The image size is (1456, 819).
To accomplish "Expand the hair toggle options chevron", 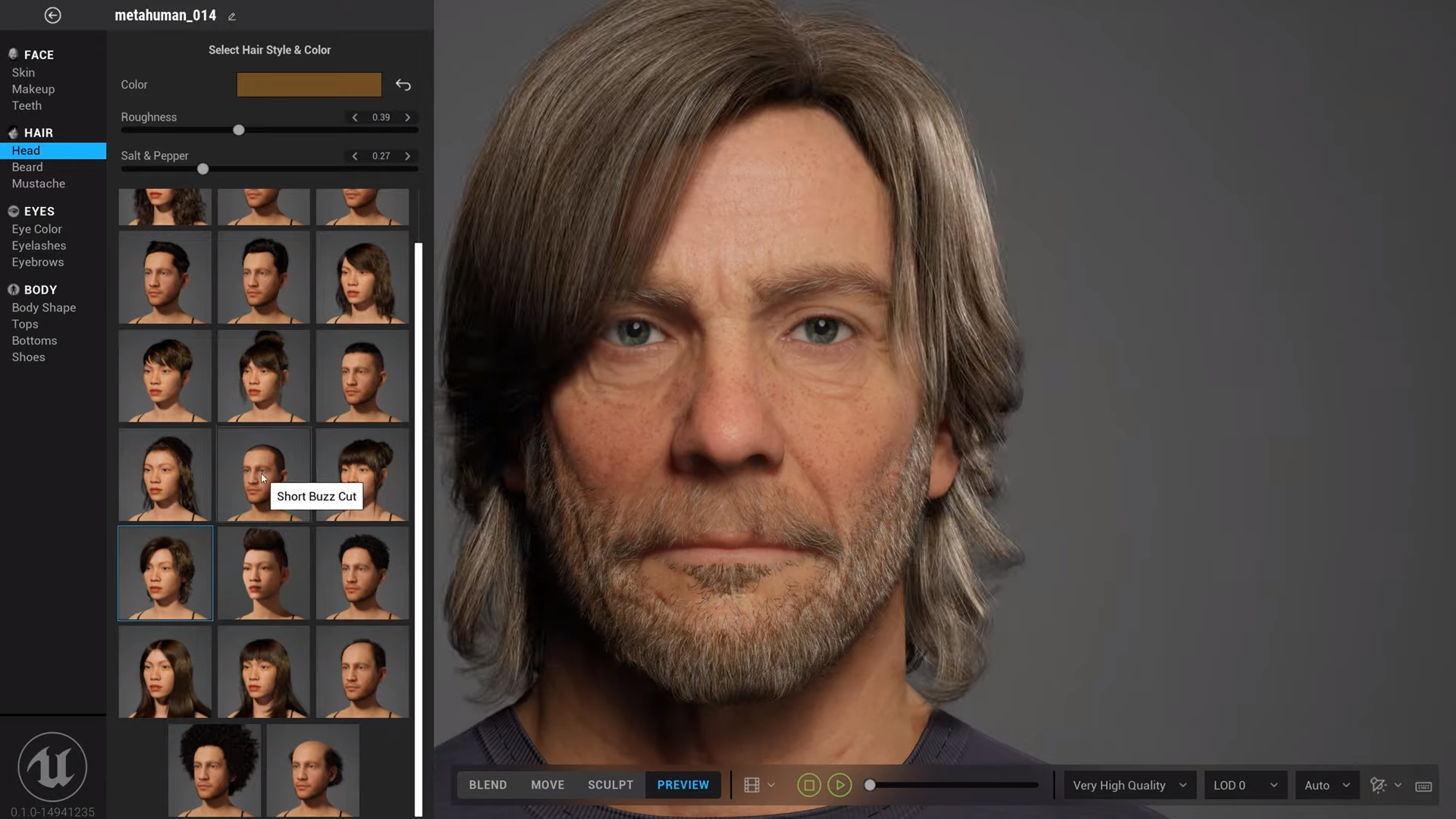I will tap(1398, 785).
